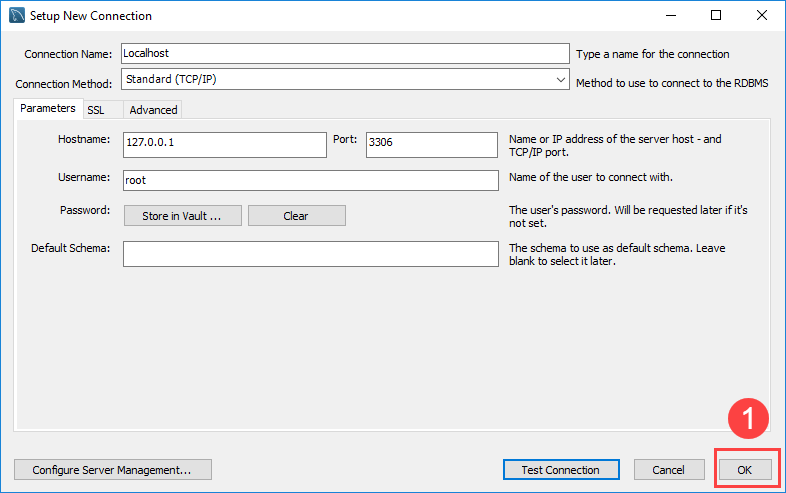Open Configure Server Management
The width and height of the screenshot is (786, 493).
(x=113, y=469)
